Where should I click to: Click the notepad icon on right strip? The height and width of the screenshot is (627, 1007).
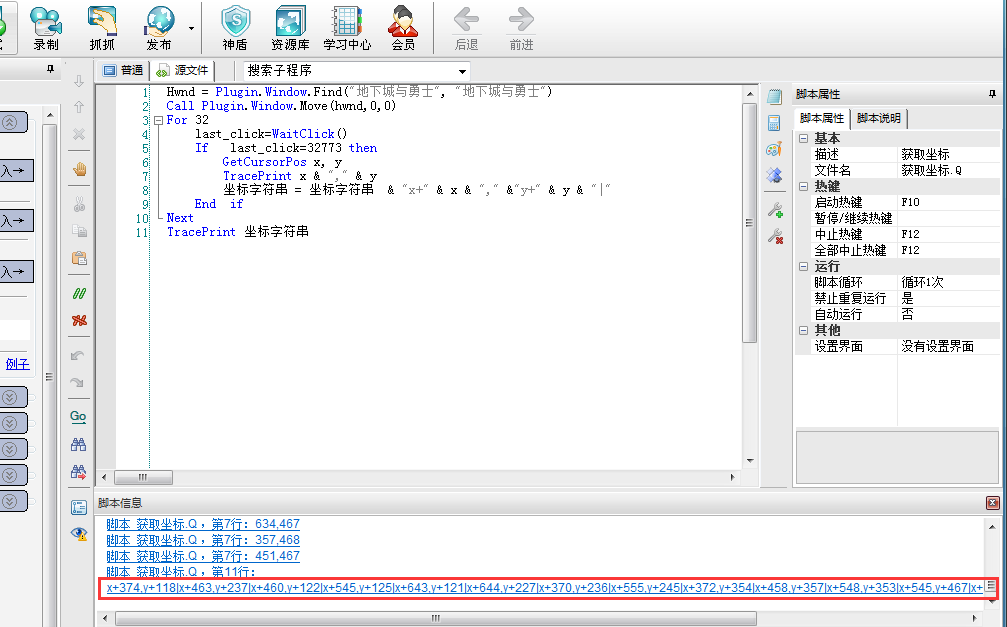pyautogui.click(x=775, y=97)
